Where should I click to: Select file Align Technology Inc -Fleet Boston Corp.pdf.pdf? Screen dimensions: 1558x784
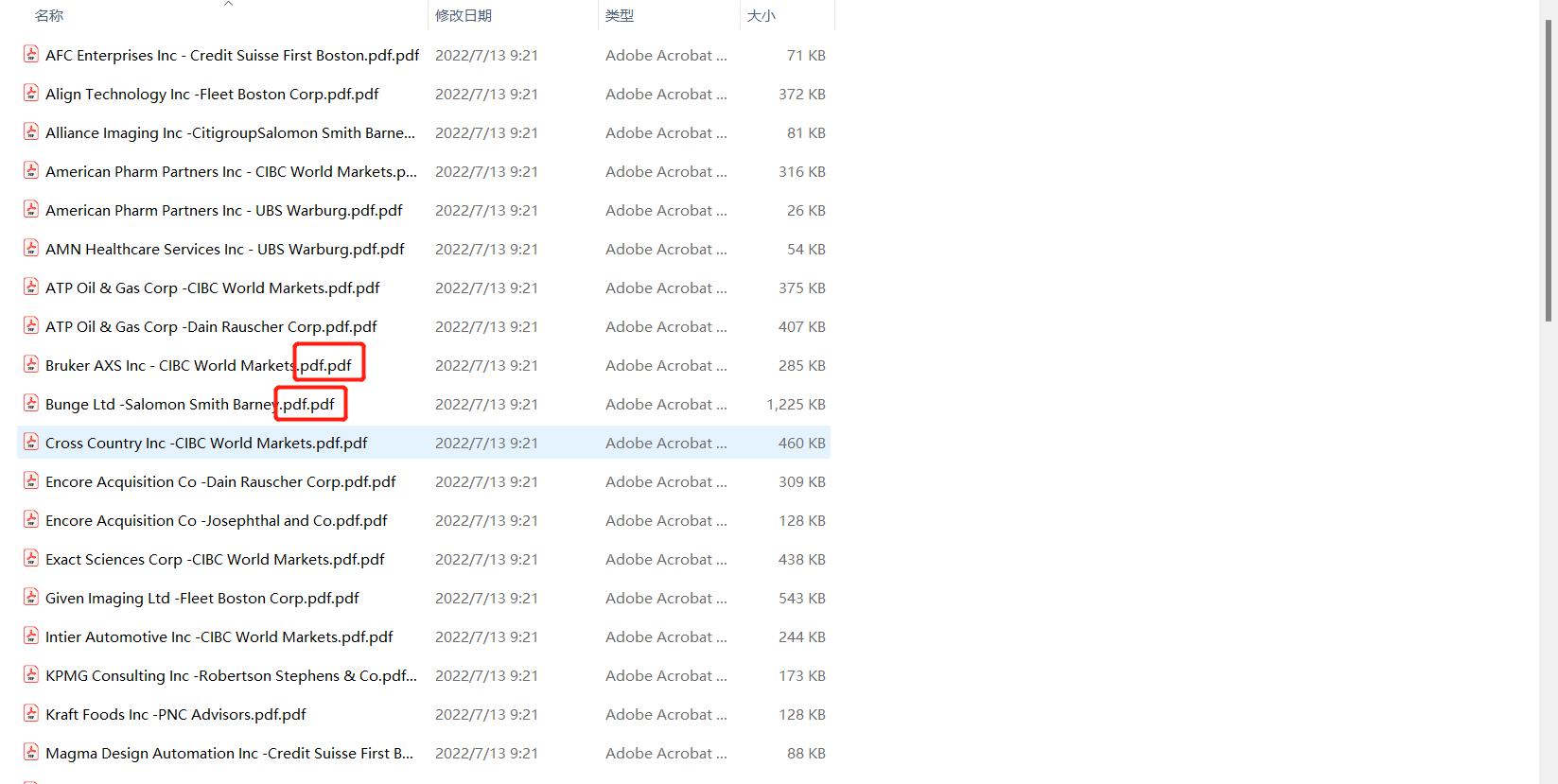click(x=212, y=94)
